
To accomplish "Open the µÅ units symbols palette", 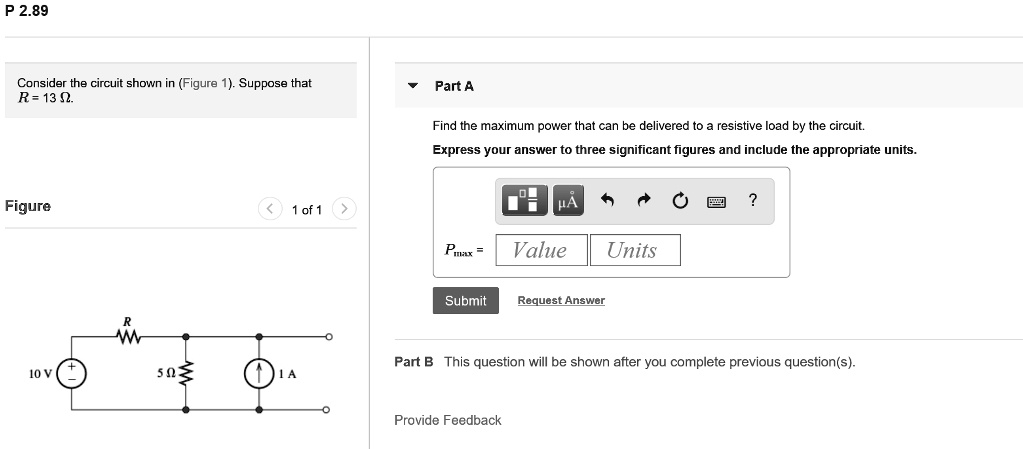I will (568, 200).
